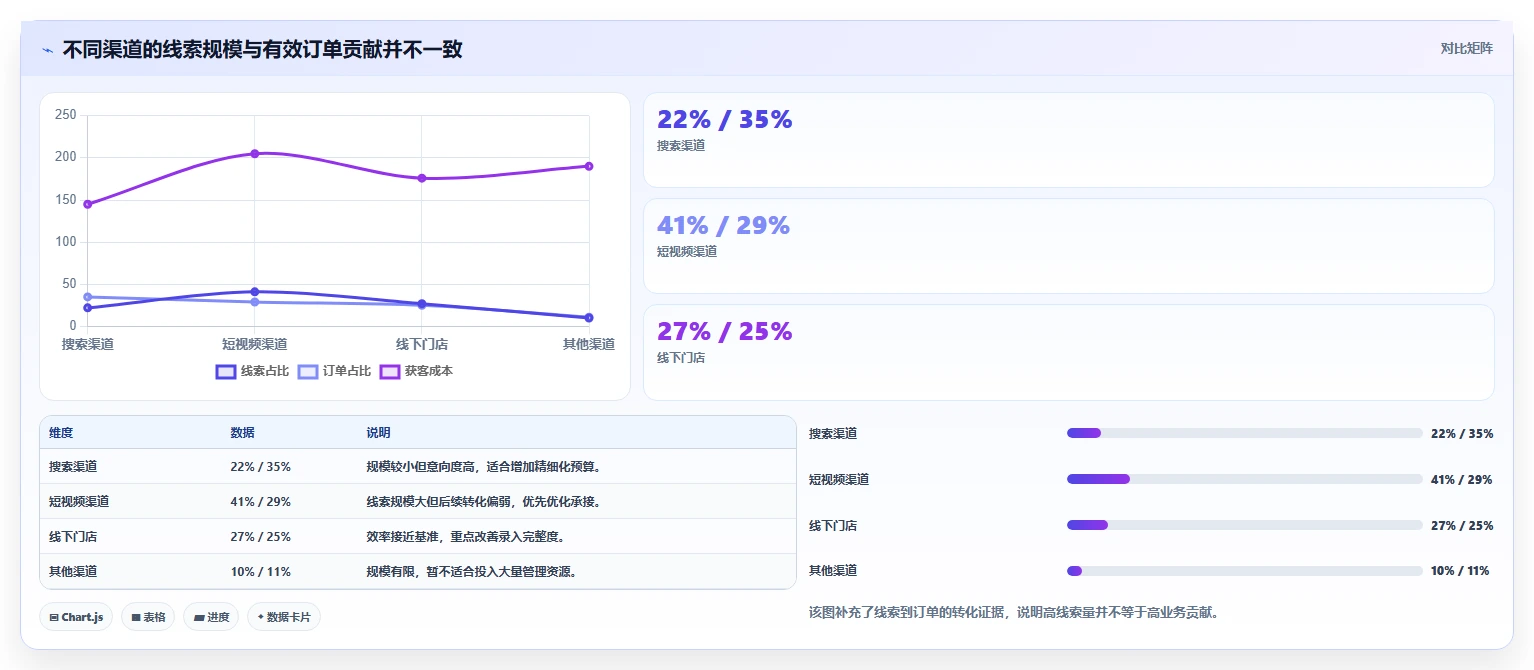Click the 其他渠道 progress bar
1534x670 pixels.
1245,571
